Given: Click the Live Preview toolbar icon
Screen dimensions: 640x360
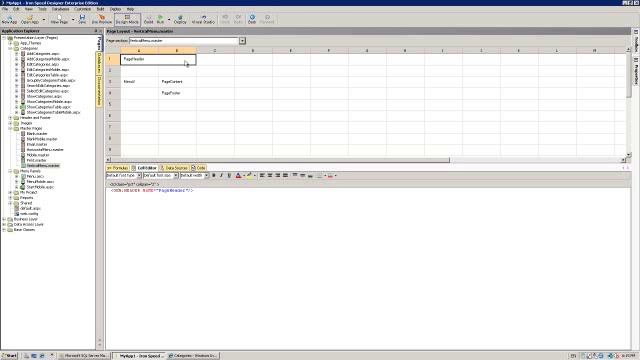Looking at the screenshot, I should pos(102,19).
